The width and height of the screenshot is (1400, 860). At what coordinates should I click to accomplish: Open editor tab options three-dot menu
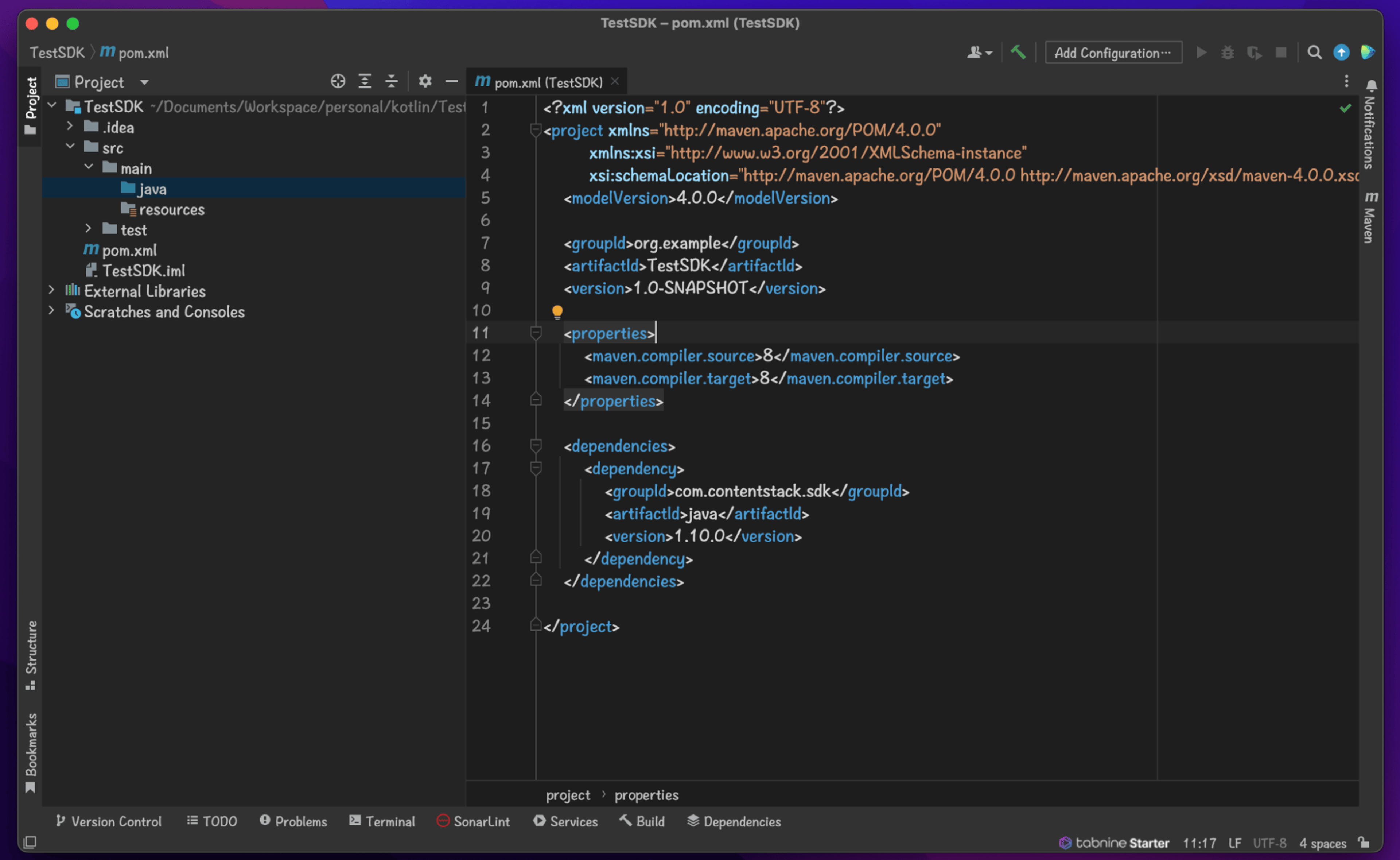[x=1346, y=81]
